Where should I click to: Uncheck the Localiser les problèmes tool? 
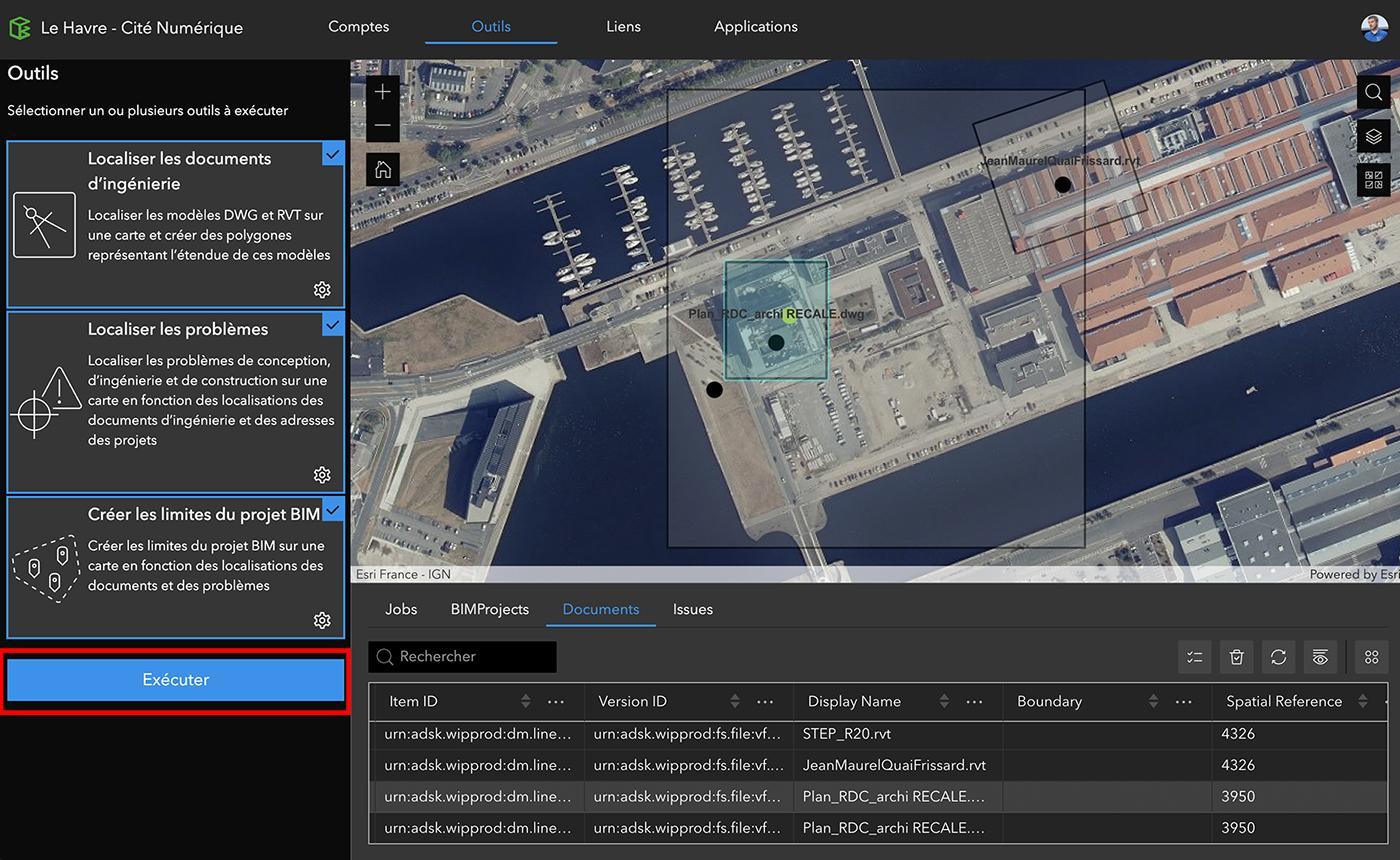pyautogui.click(x=333, y=324)
